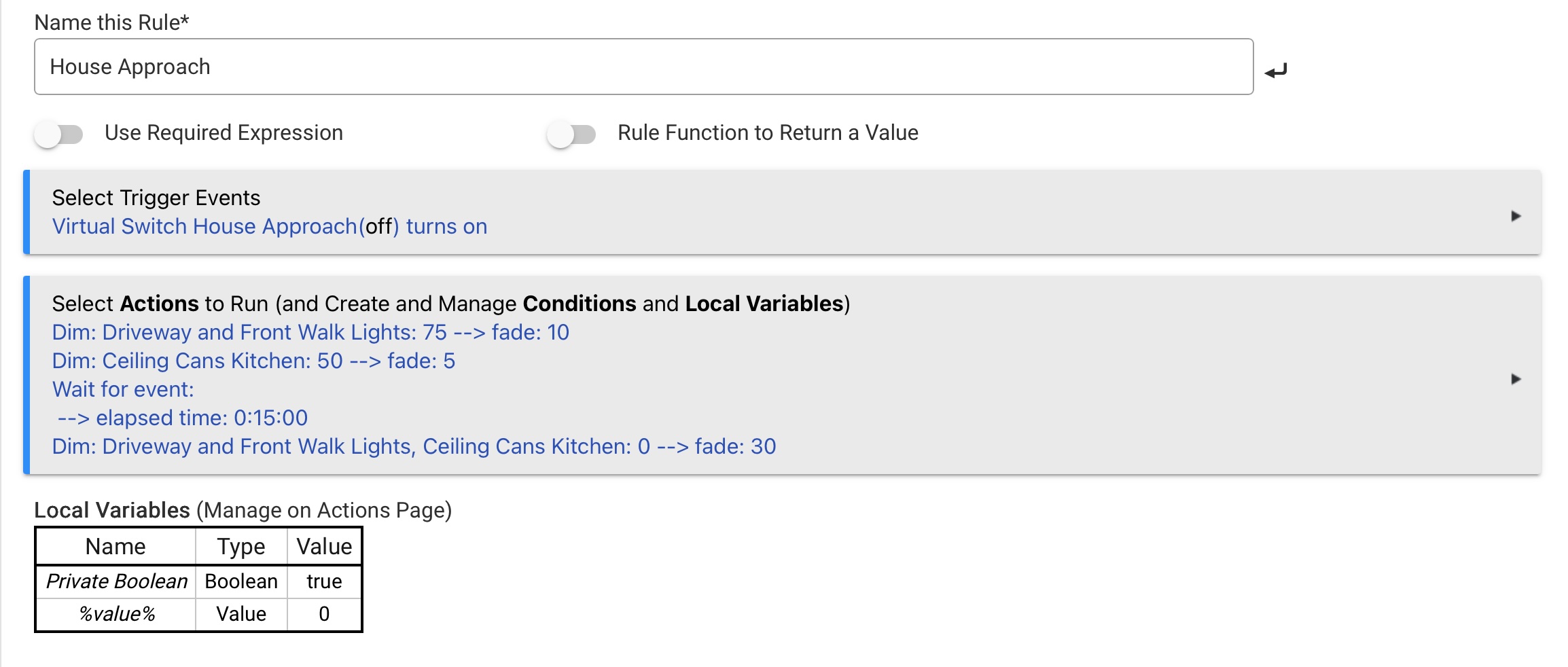Expand the Select Trigger Events arrow
1568x667 pixels.
click(1516, 216)
